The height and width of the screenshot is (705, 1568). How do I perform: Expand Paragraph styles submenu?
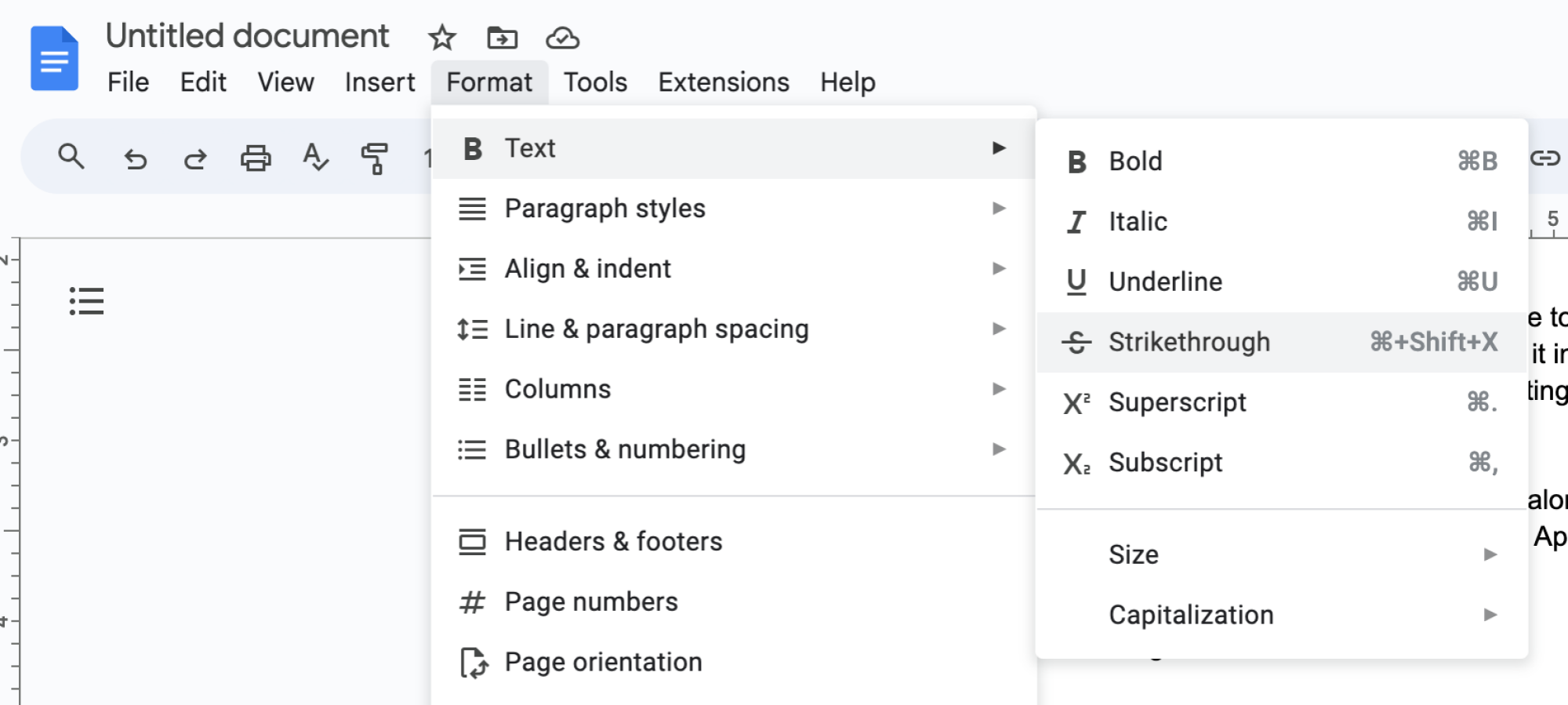coord(734,209)
